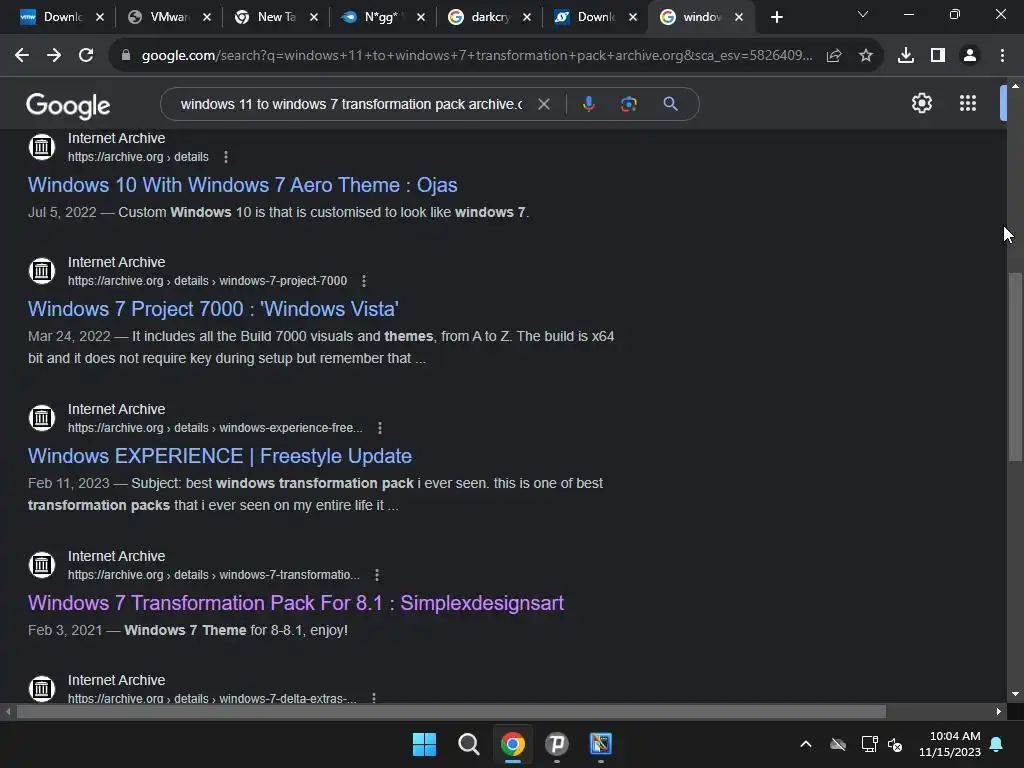This screenshot has height=768, width=1024.
Task: Open Snipping Tool on taskbar
Action: pos(601,744)
